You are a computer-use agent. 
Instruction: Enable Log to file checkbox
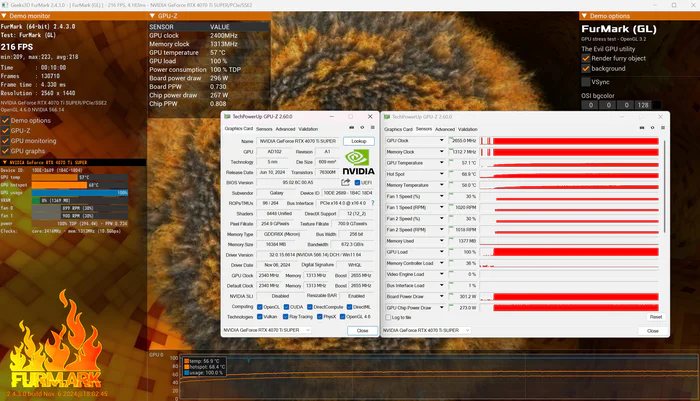(388, 317)
